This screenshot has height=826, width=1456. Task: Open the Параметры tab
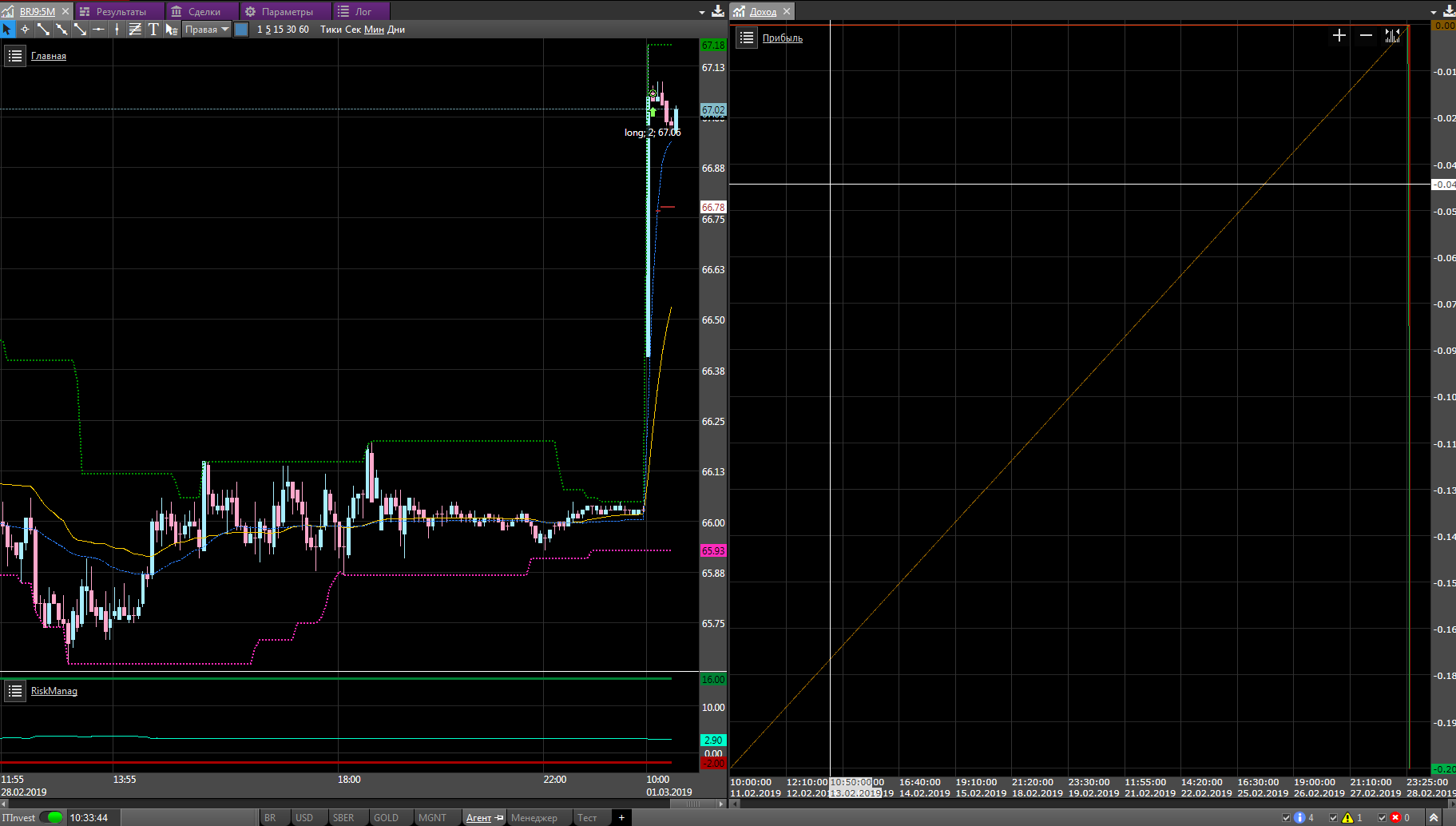(287, 11)
